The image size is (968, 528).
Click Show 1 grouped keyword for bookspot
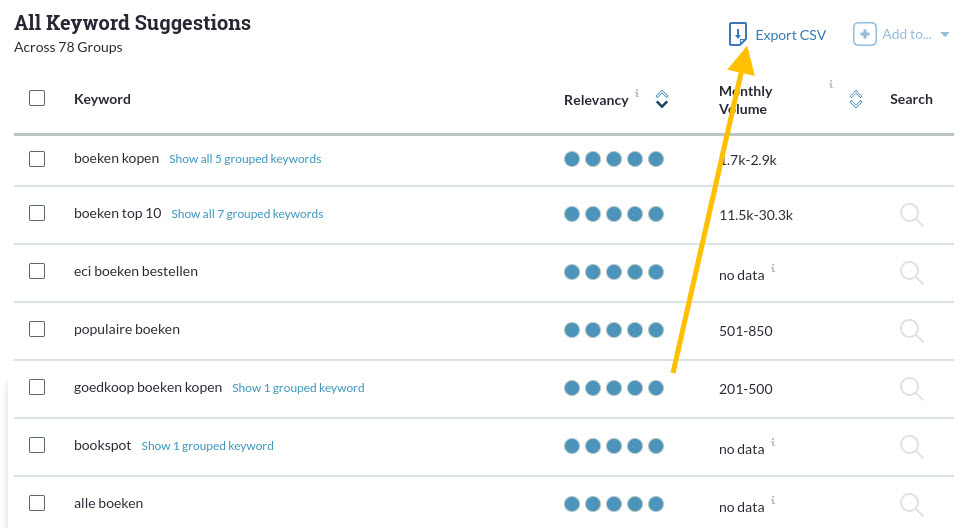click(x=207, y=446)
